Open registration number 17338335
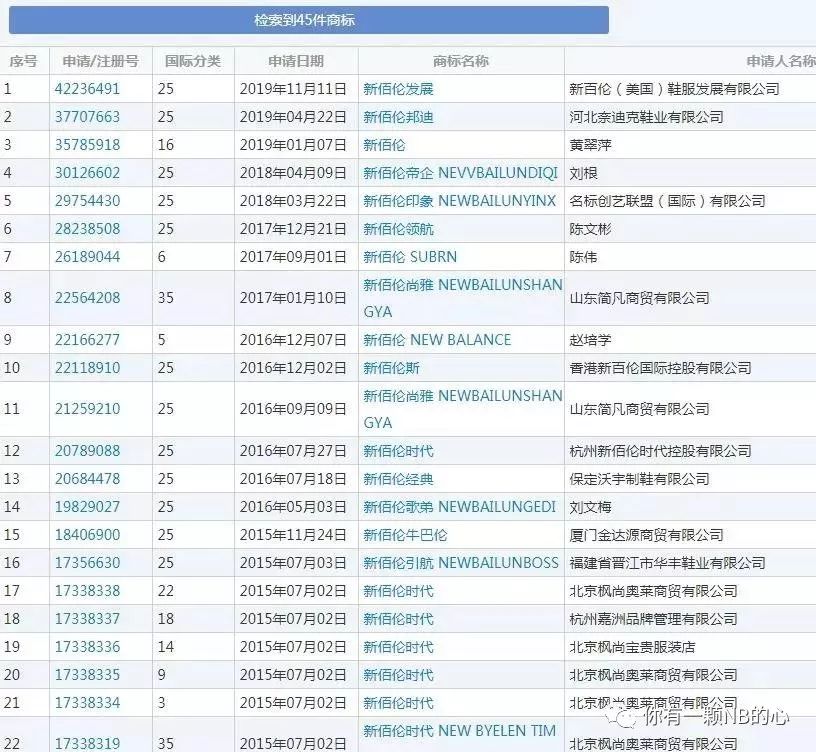 click(87, 675)
